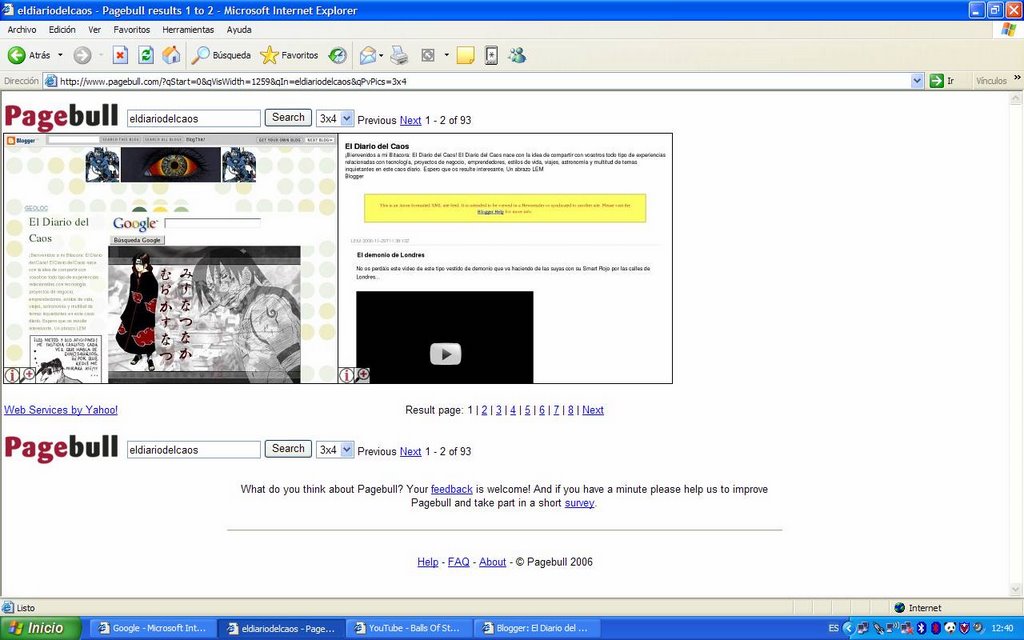Image resolution: width=1024 pixels, height=640 pixels.
Task: Click the info icon on the second thumbnail
Action: pos(346,375)
